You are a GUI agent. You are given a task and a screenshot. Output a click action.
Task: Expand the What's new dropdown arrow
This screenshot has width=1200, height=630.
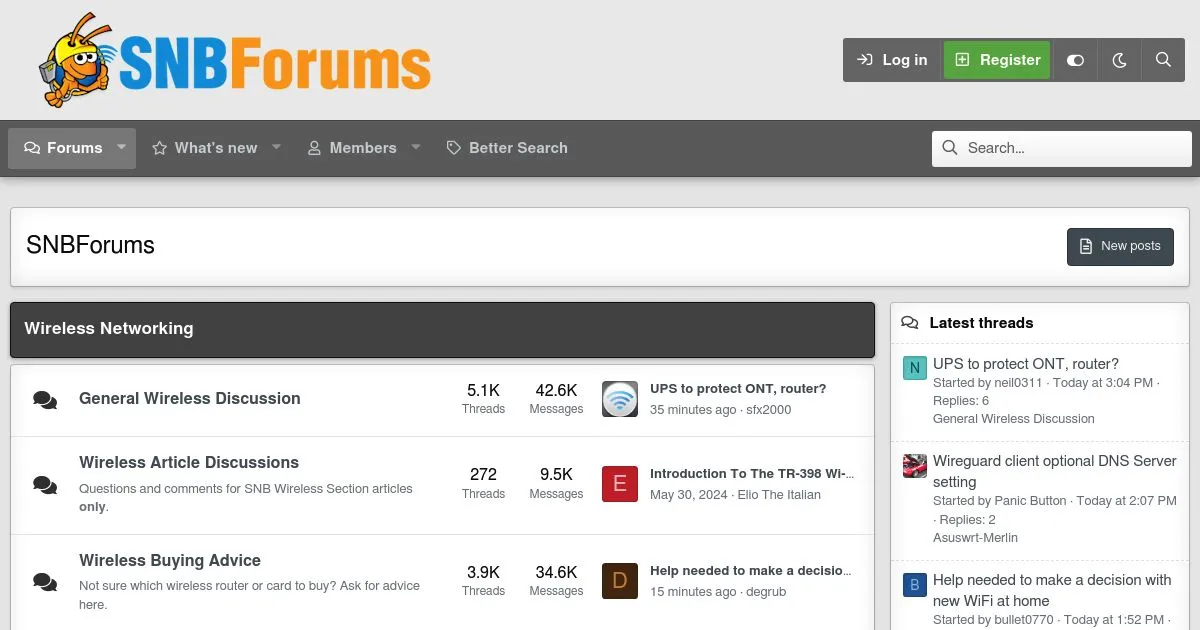pos(277,148)
